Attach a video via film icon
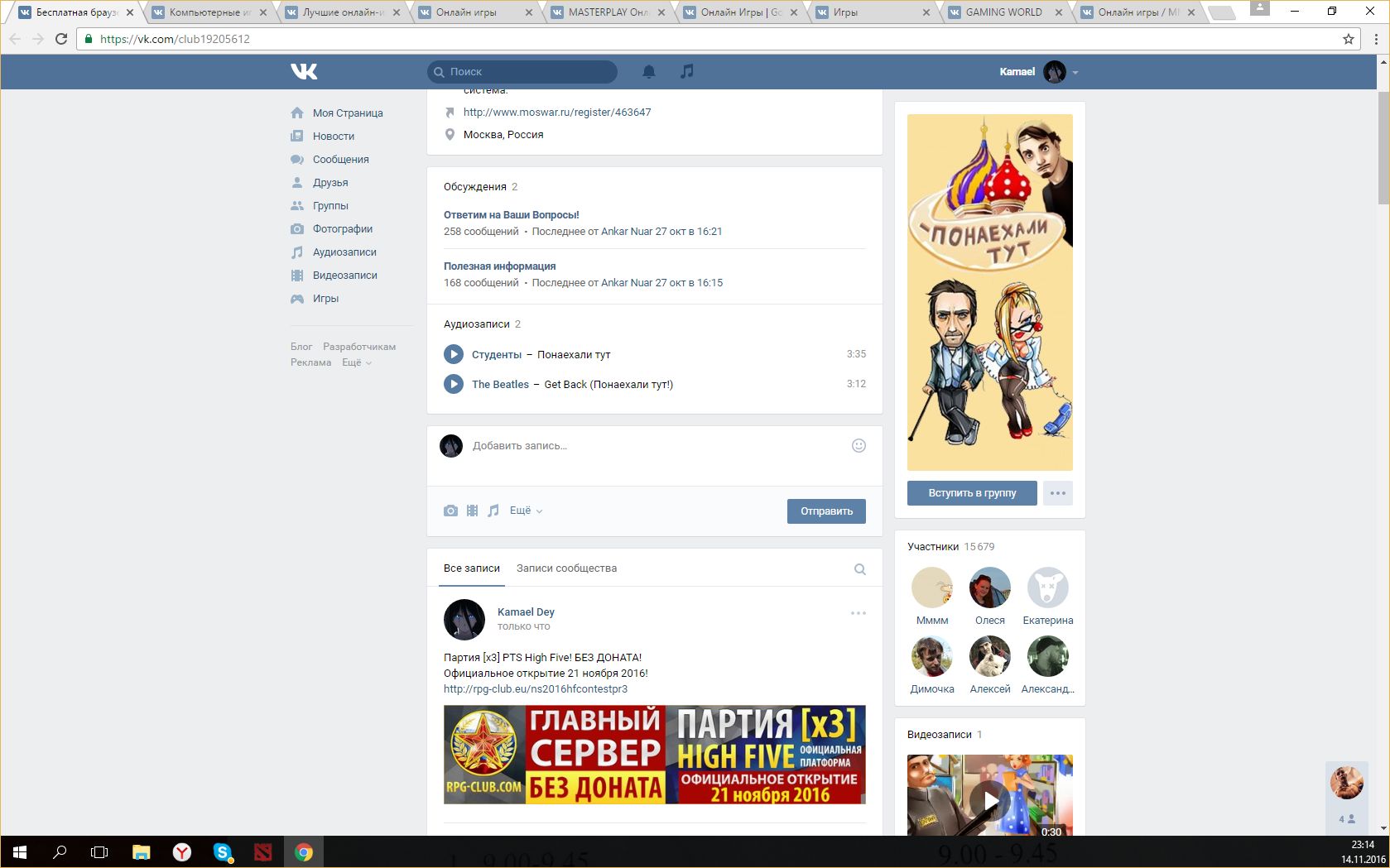The image size is (1390, 868). tap(472, 511)
